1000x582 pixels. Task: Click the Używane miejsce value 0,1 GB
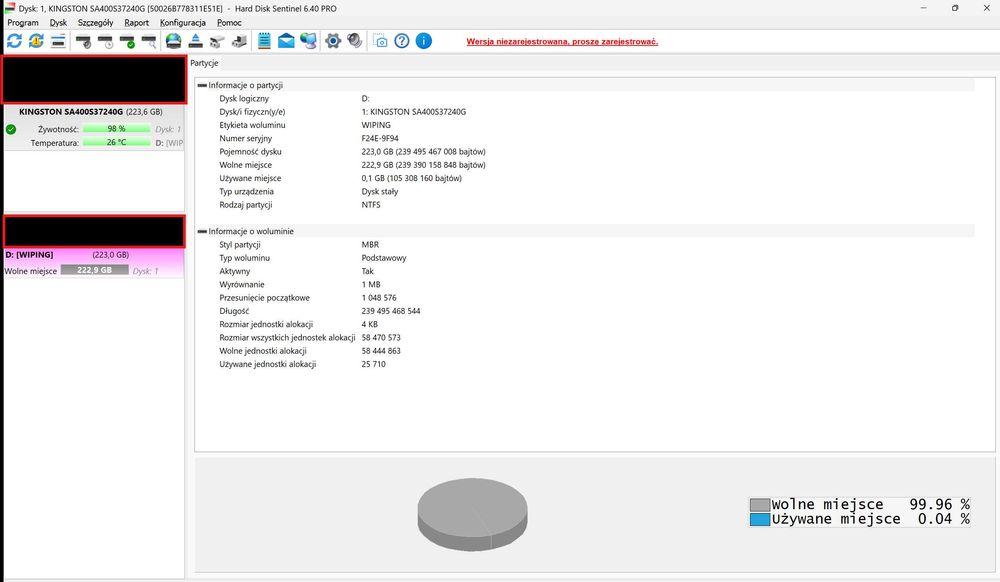pos(412,178)
